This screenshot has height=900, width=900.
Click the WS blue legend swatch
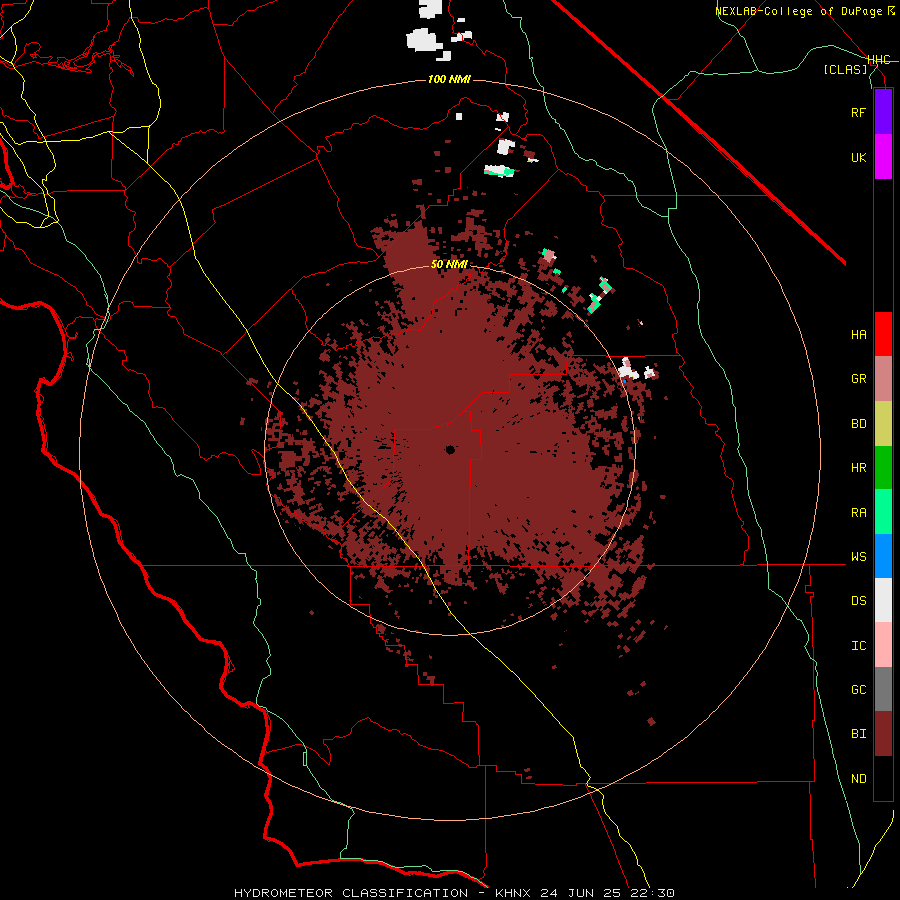pos(883,556)
